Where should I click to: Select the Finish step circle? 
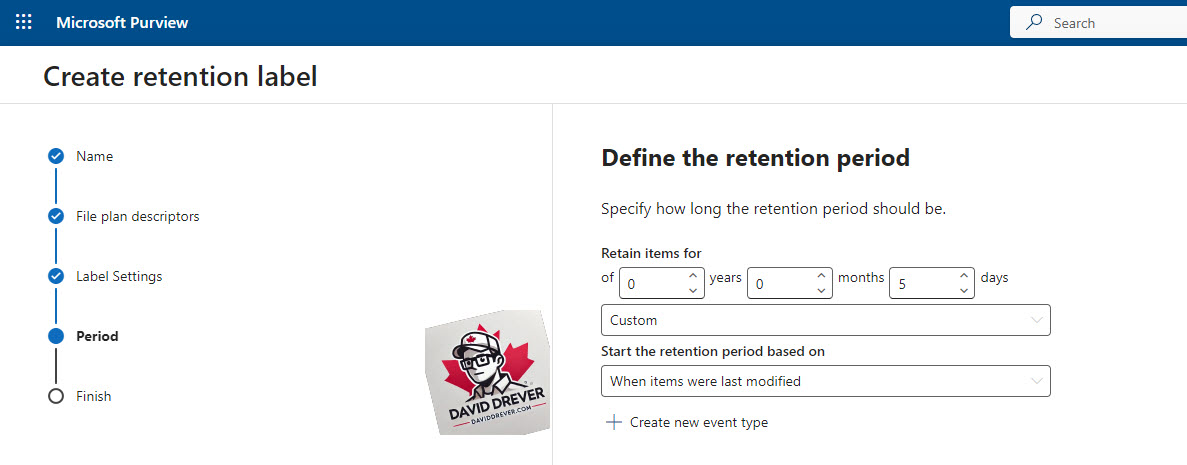click(x=55, y=396)
